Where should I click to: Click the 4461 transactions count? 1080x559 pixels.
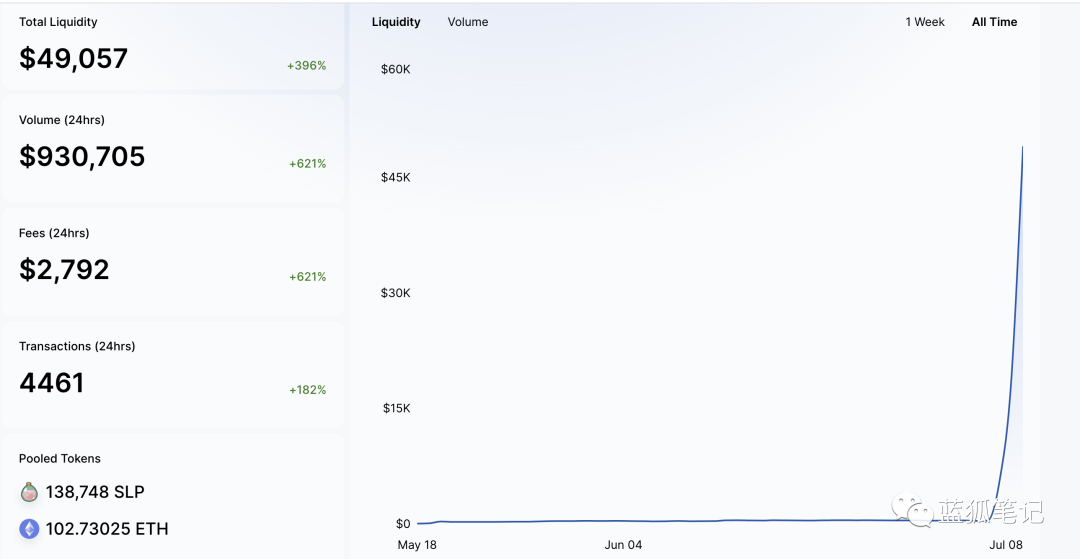pos(52,383)
